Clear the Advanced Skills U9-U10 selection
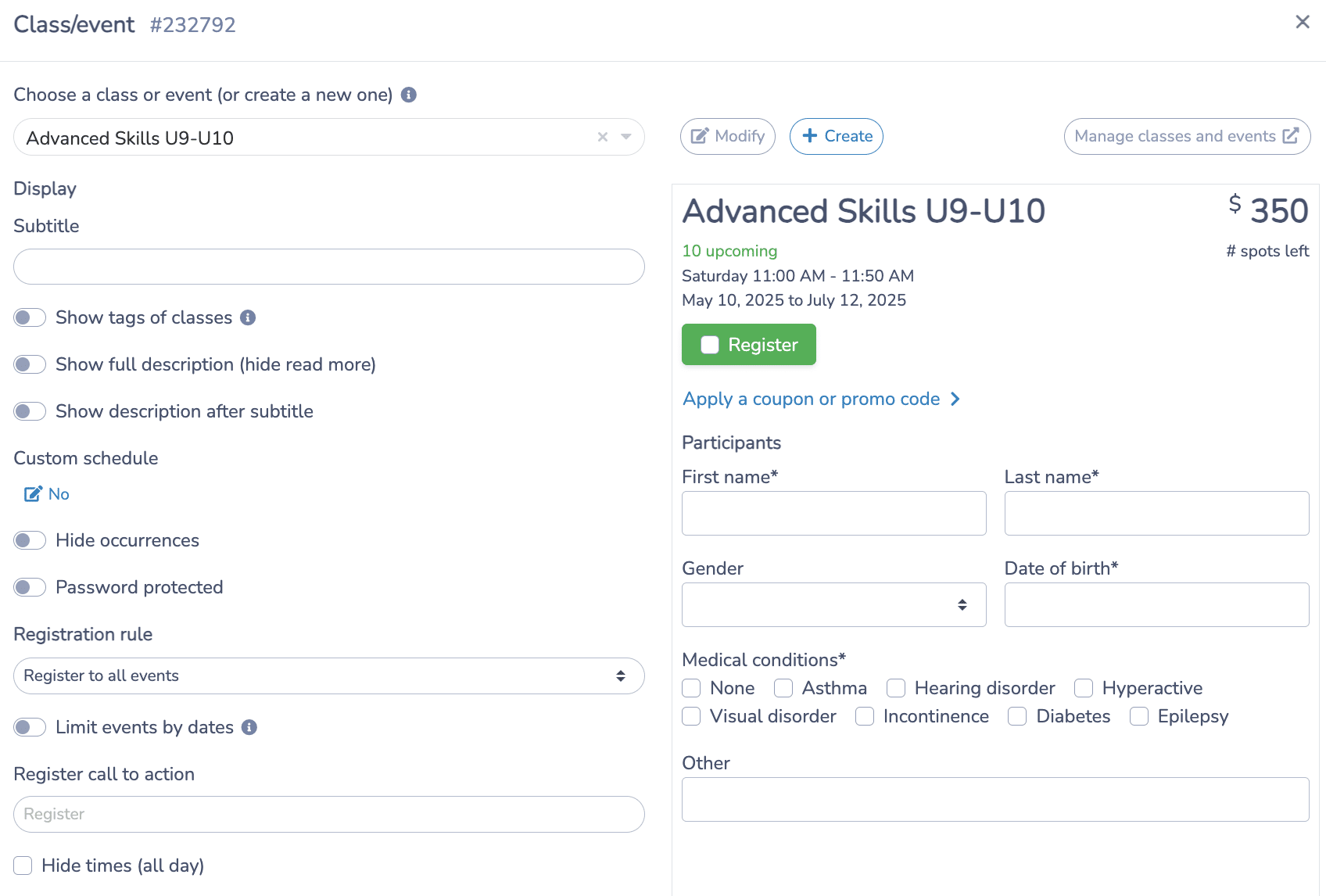The image size is (1326, 896). (603, 137)
